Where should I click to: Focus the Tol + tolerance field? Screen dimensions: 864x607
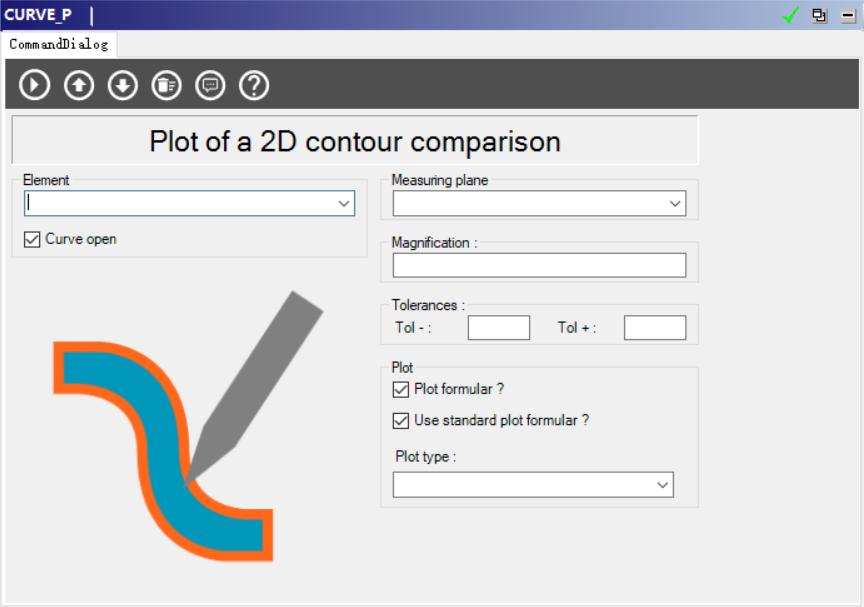[654, 328]
